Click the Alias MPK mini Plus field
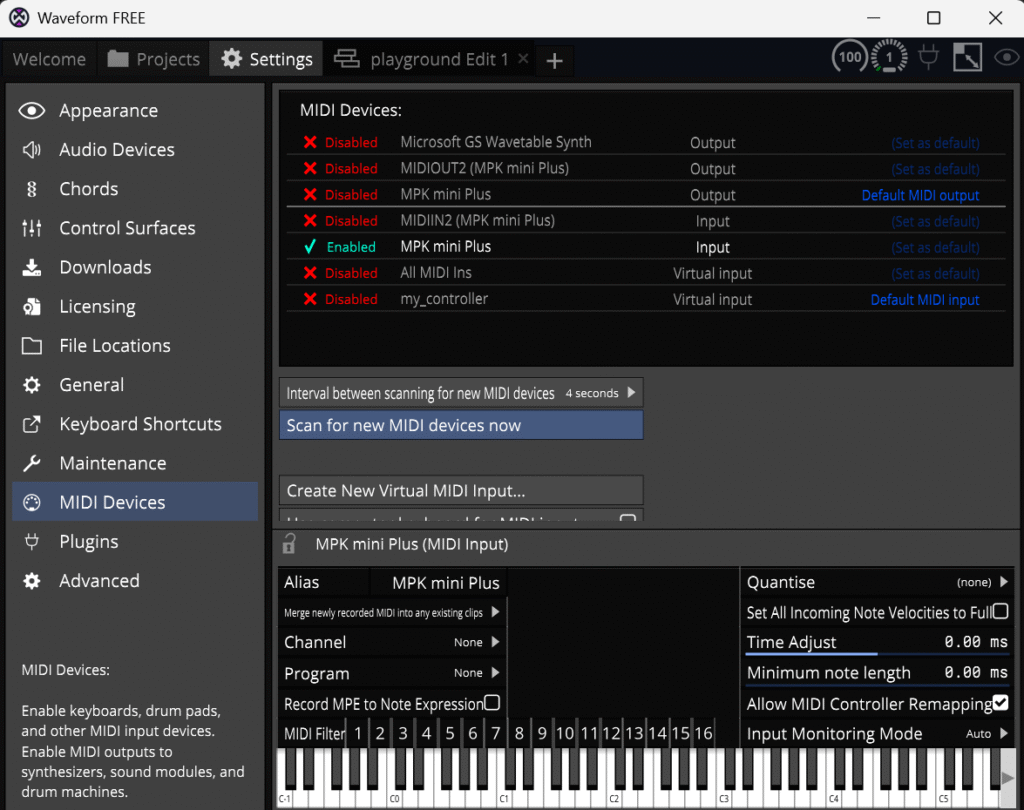This screenshot has width=1024, height=810. point(438,583)
